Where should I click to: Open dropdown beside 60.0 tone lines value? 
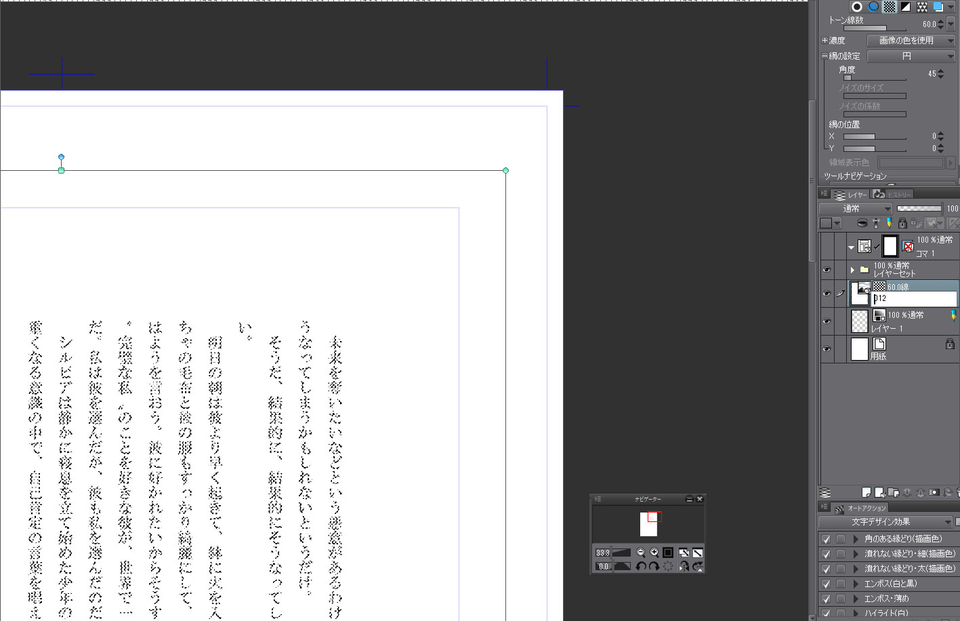[x=951, y=24]
